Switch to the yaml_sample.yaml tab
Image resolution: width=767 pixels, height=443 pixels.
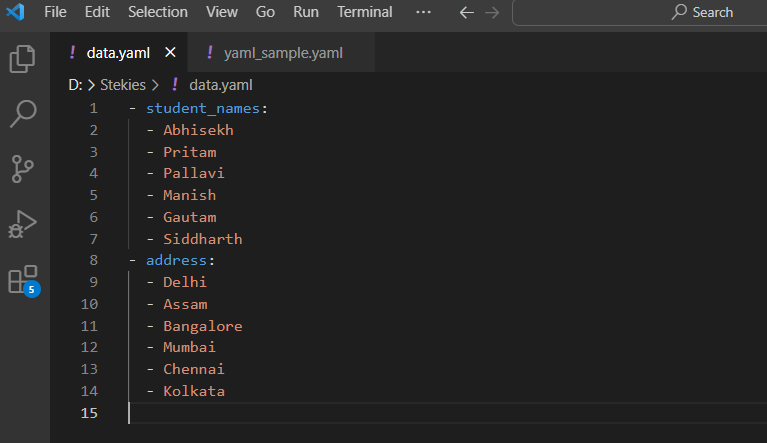pos(282,53)
